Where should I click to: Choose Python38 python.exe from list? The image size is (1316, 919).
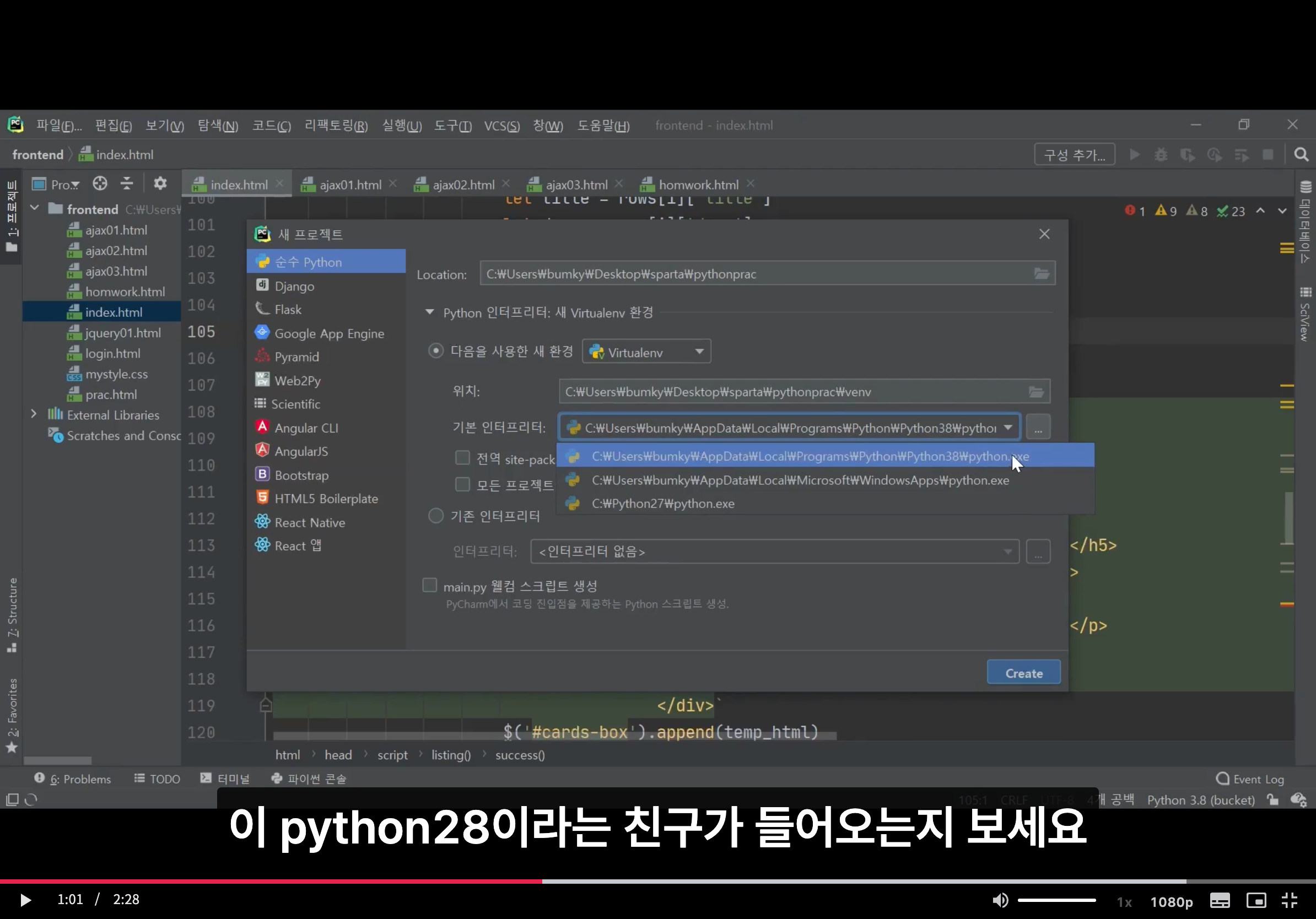coord(826,456)
